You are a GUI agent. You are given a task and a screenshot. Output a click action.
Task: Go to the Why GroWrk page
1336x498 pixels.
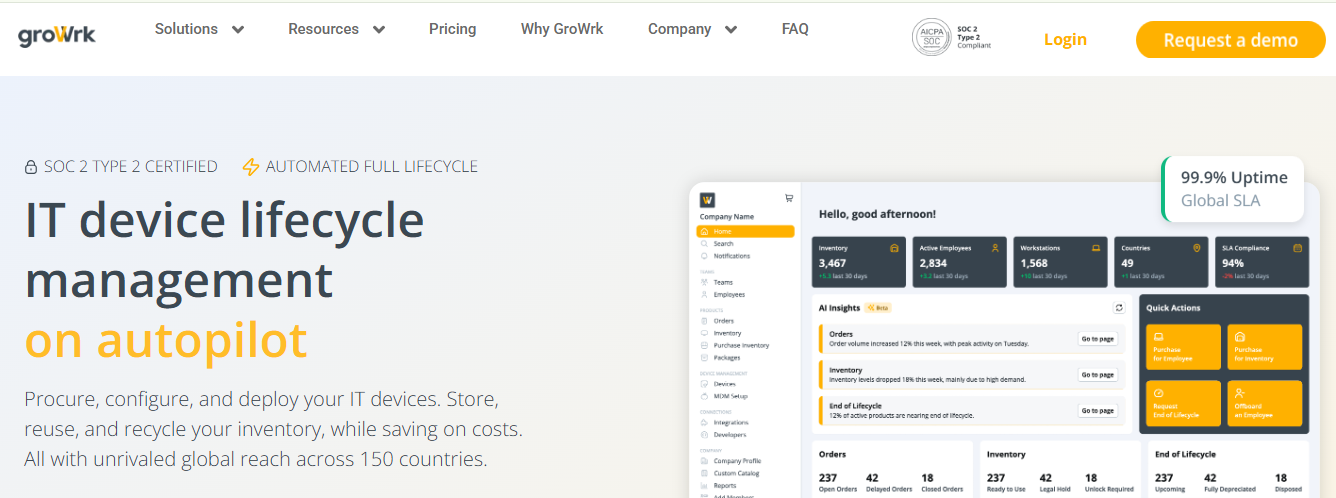click(x=562, y=29)
